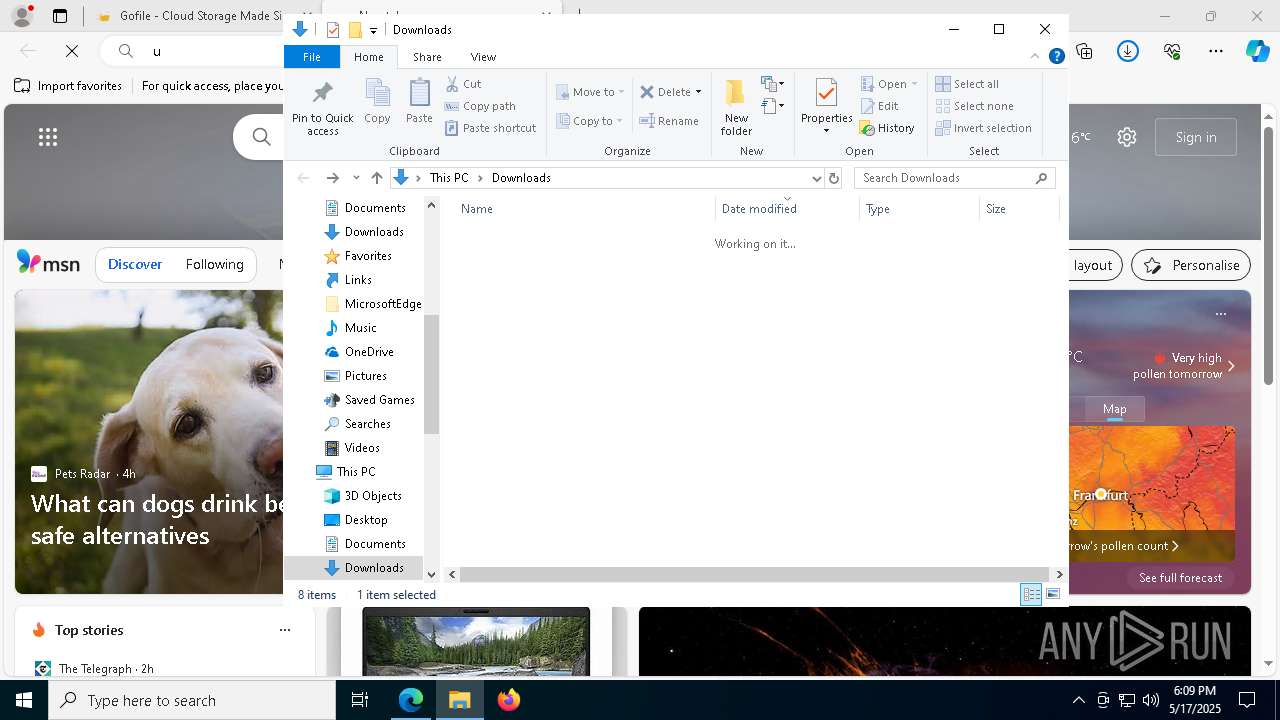Click File Explorer taskbar icon
The height and width of the screenshot is (720, 1280).
click(460, 700)
